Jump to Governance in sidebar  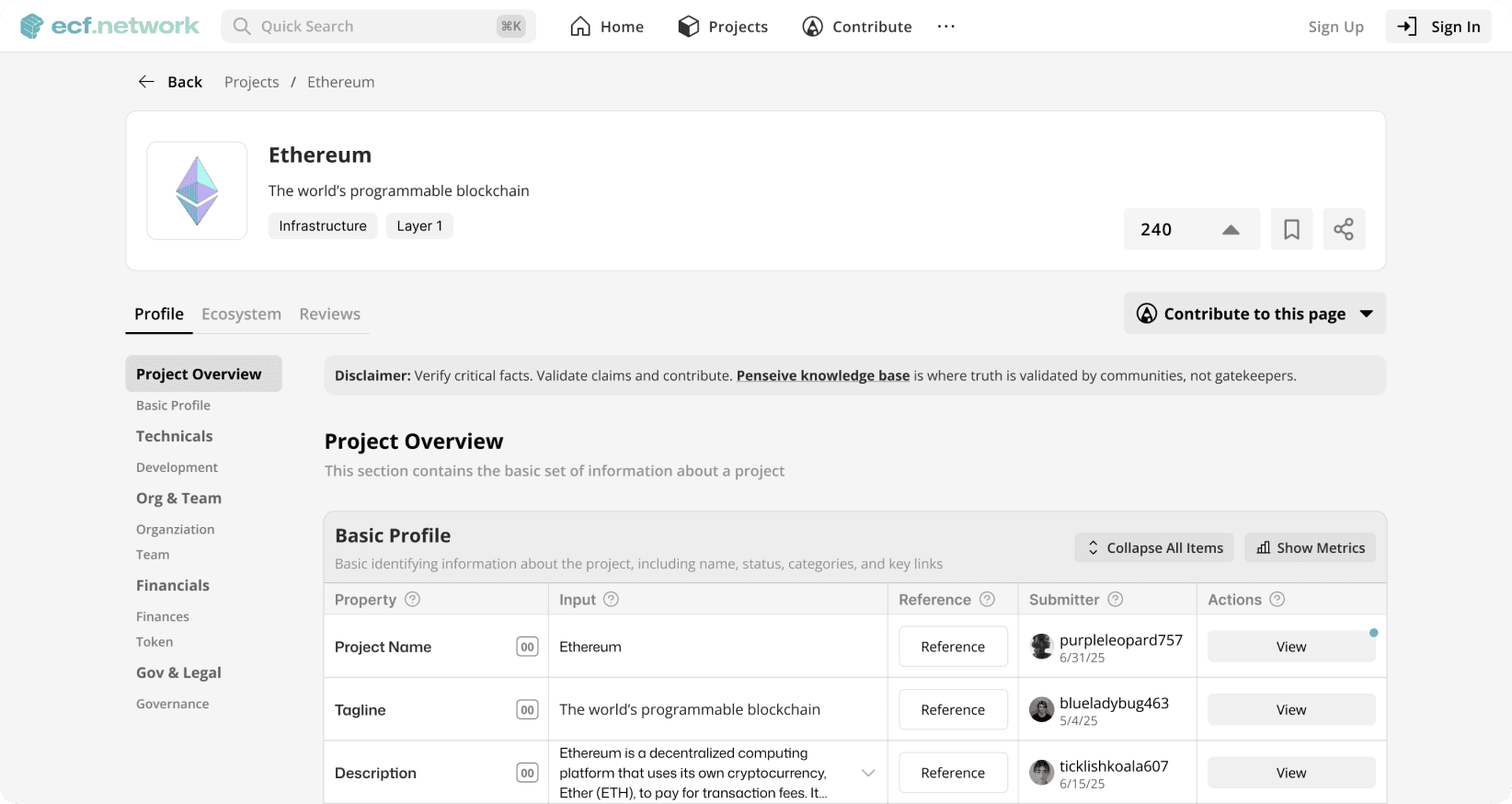[172, 705]
